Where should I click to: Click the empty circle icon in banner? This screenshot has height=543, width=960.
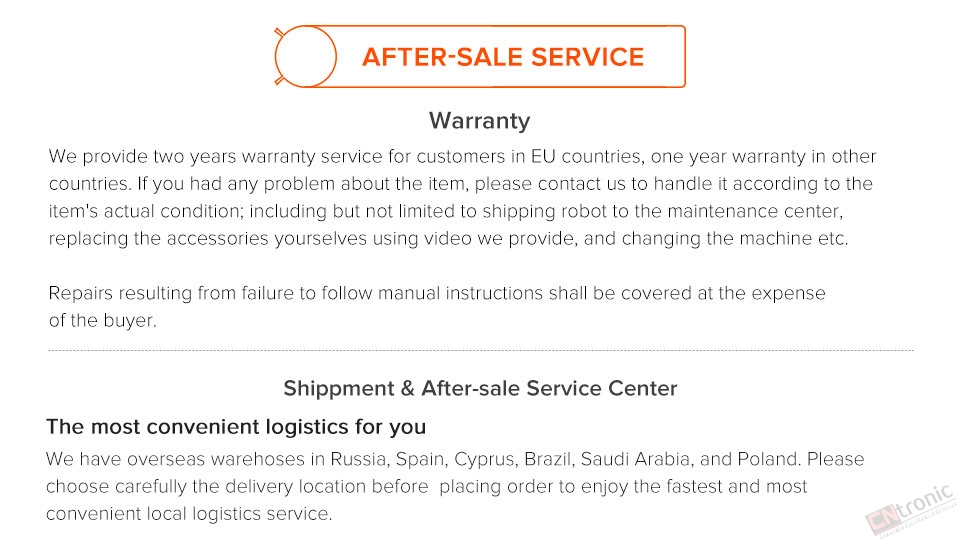[306, 56]
